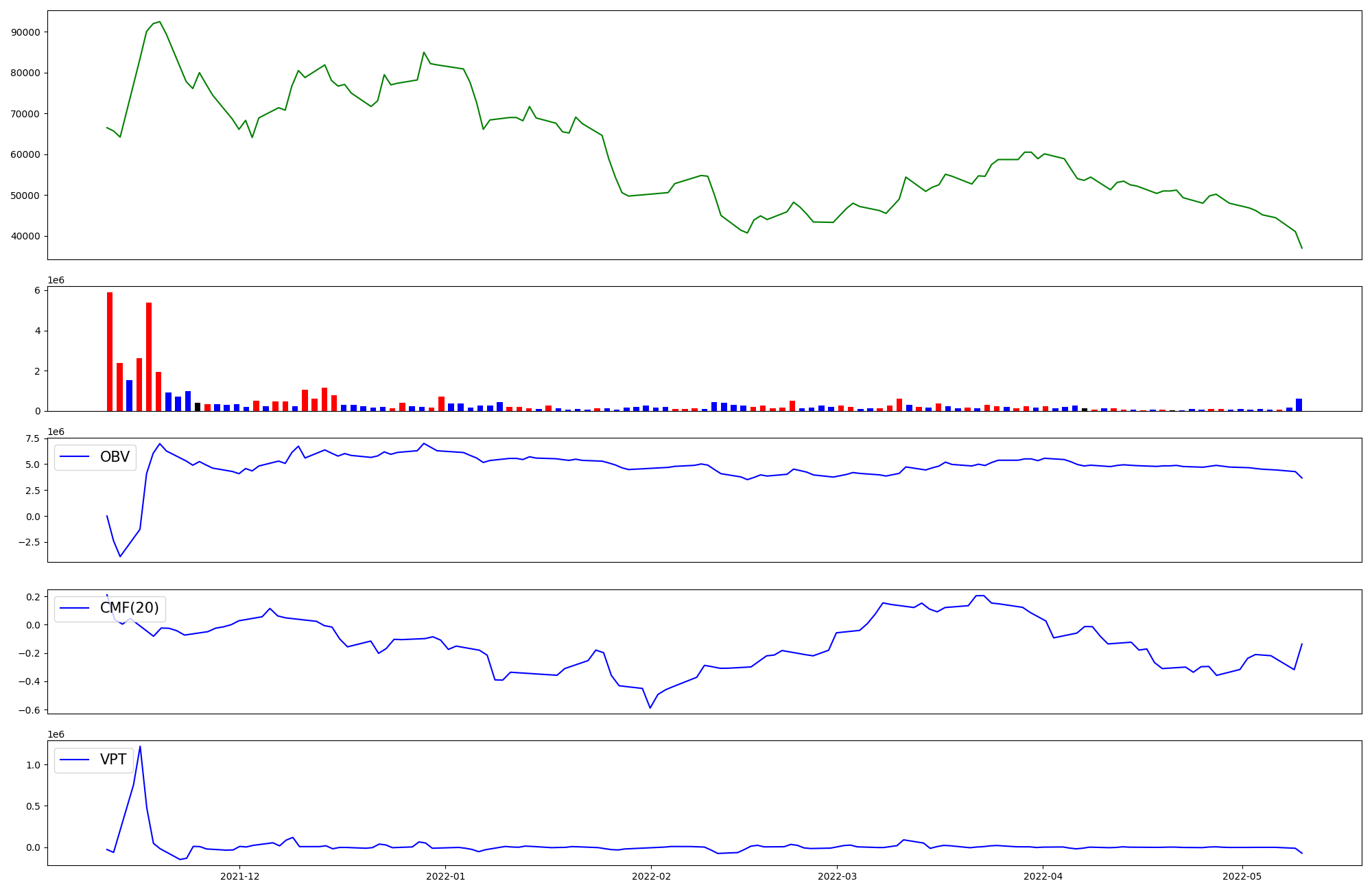Click the last blue volume bar on right
The width and height of the screenshot is (1372, 892).
(1299, 405)
